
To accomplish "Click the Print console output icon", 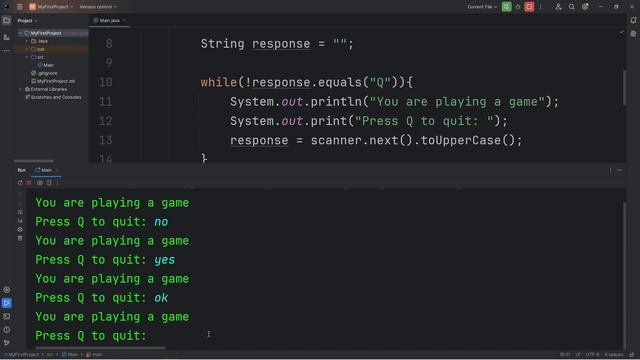I will [x=20, y=229].
